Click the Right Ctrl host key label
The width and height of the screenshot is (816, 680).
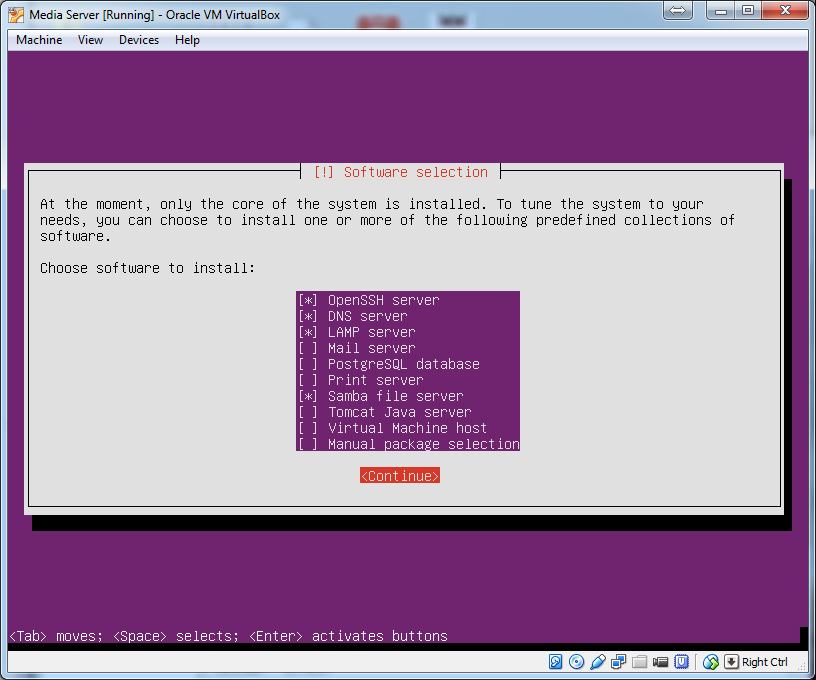(764, 662)
